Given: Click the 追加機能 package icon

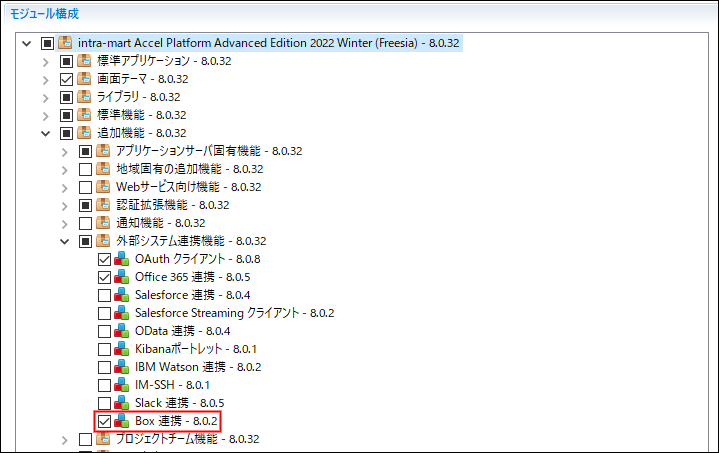Looking at the screenshot, I should (x=84, y=133).
